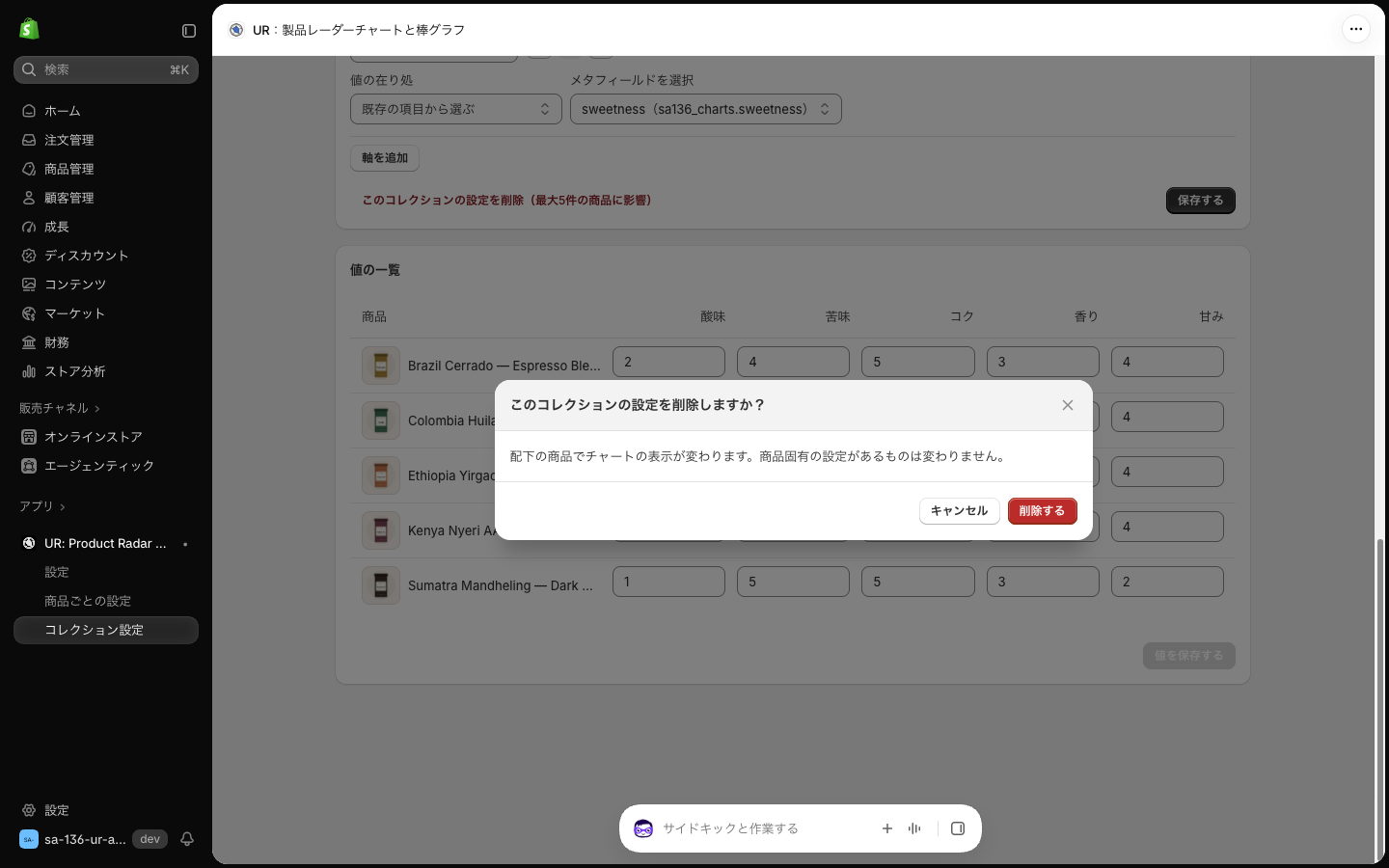Click the 検索 search field
The image size is (1389, 868).
coord(106,69)
